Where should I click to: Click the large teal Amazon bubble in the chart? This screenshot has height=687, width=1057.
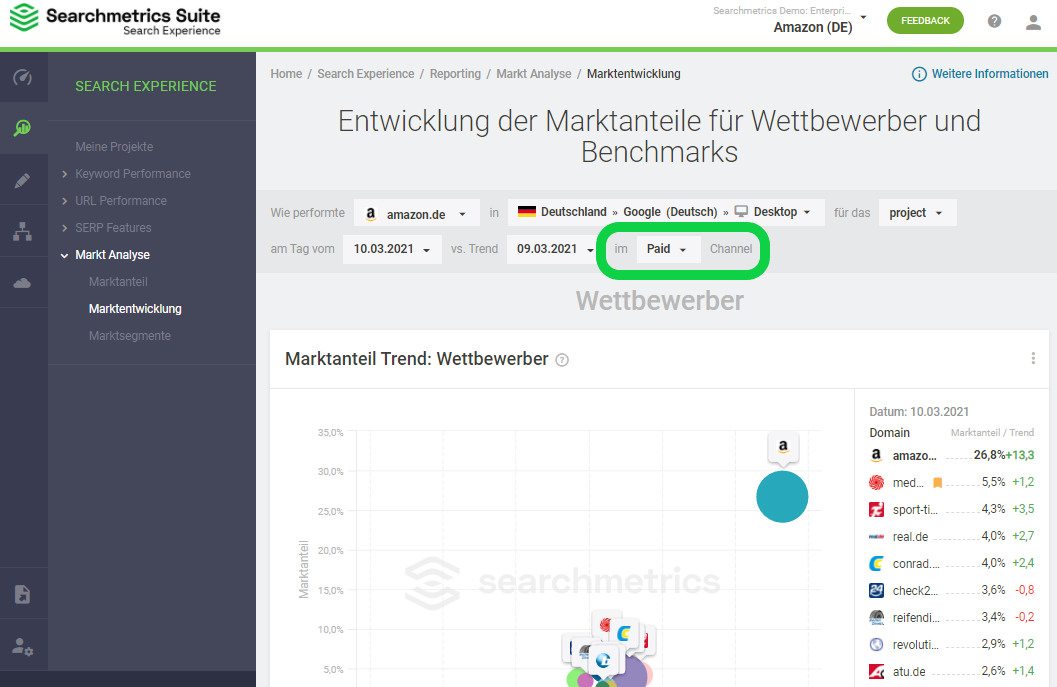tap(782, 496)
